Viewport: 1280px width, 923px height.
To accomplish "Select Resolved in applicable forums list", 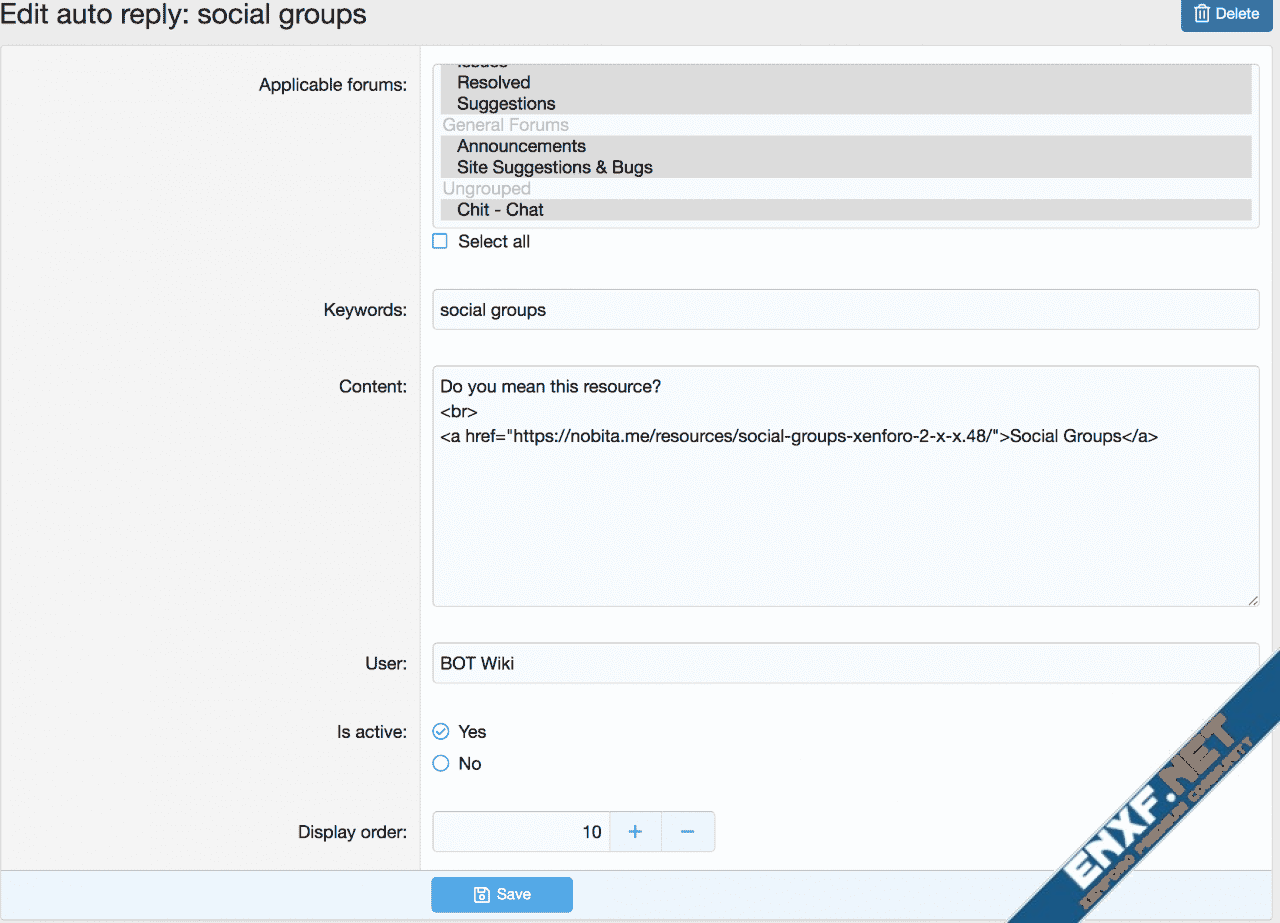I will click(x=494, y=82).
